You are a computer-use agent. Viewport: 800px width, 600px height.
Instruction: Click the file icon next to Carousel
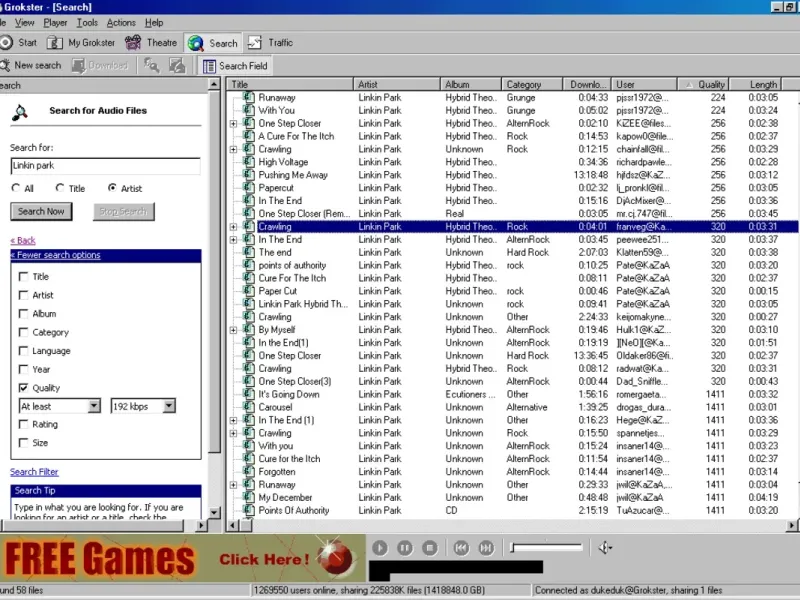tap(248, 407)
